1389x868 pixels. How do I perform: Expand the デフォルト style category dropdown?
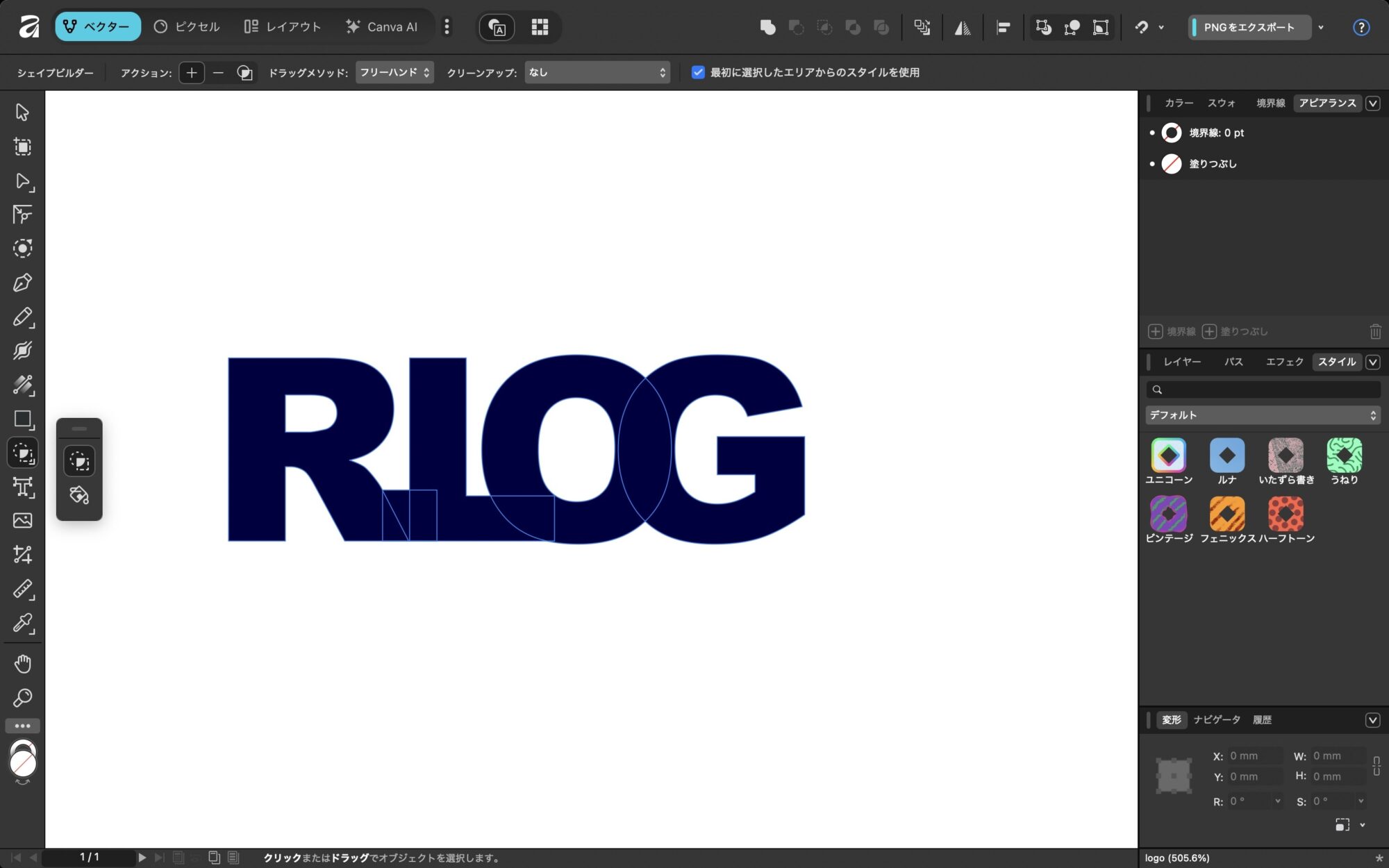(1262, 415)
